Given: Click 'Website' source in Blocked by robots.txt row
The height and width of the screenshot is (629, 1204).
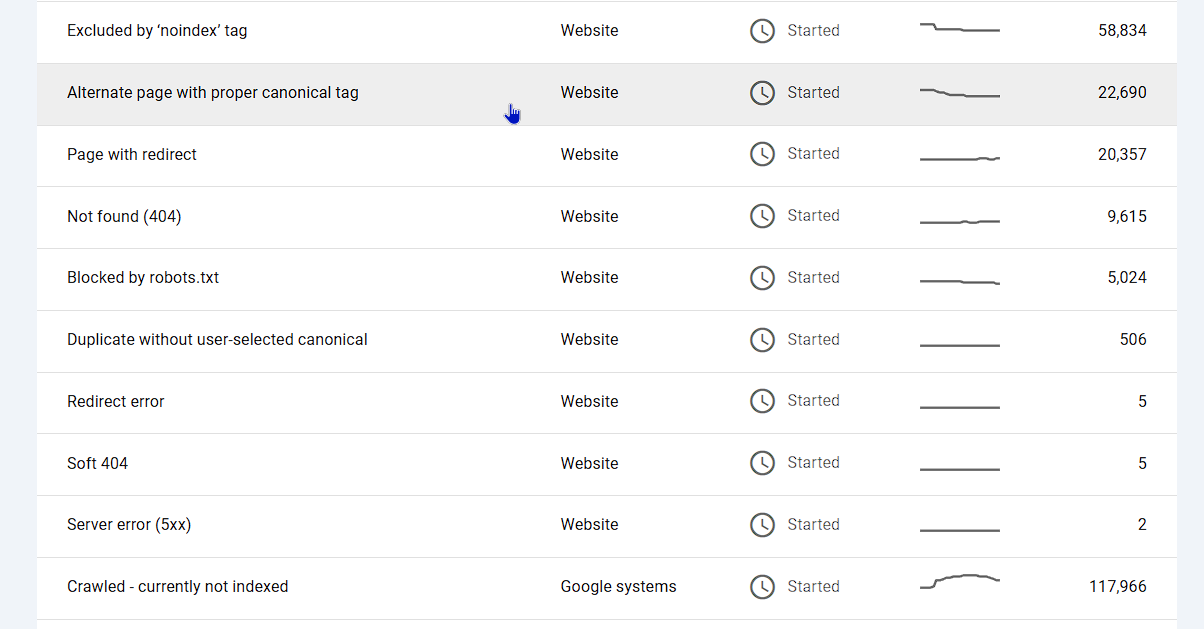Looking at the screenshot, I should [x=589, y=278].
